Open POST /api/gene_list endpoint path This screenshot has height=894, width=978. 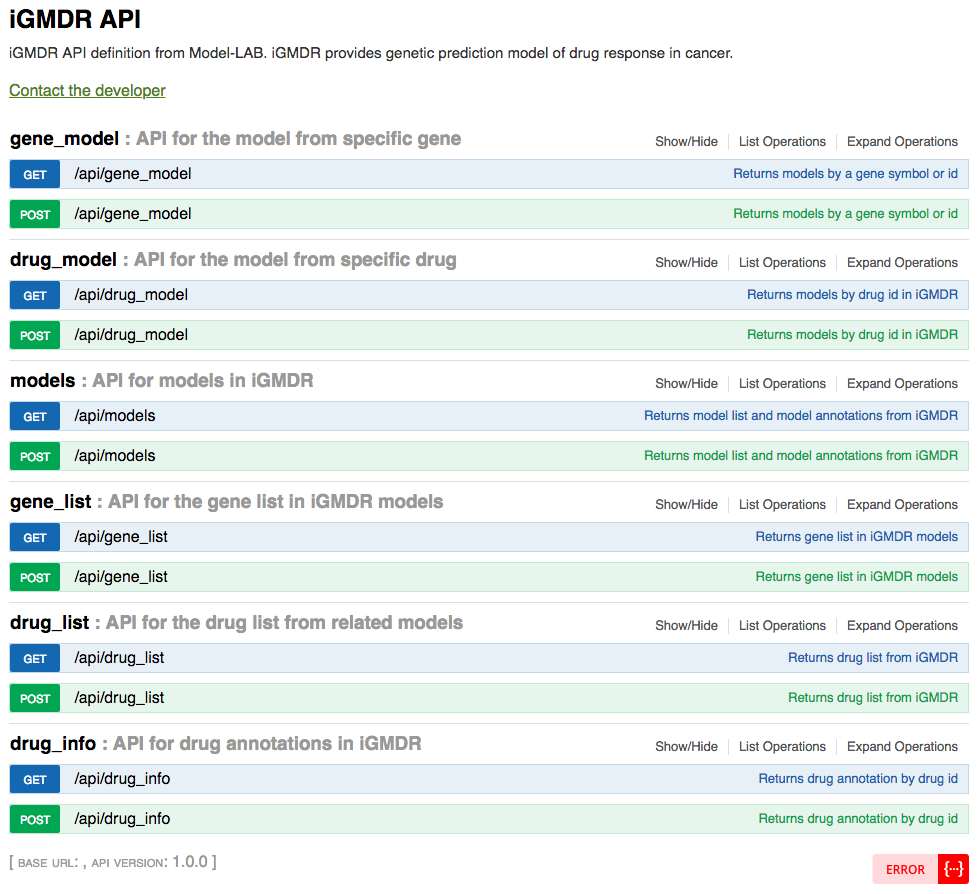pos(121,577)
